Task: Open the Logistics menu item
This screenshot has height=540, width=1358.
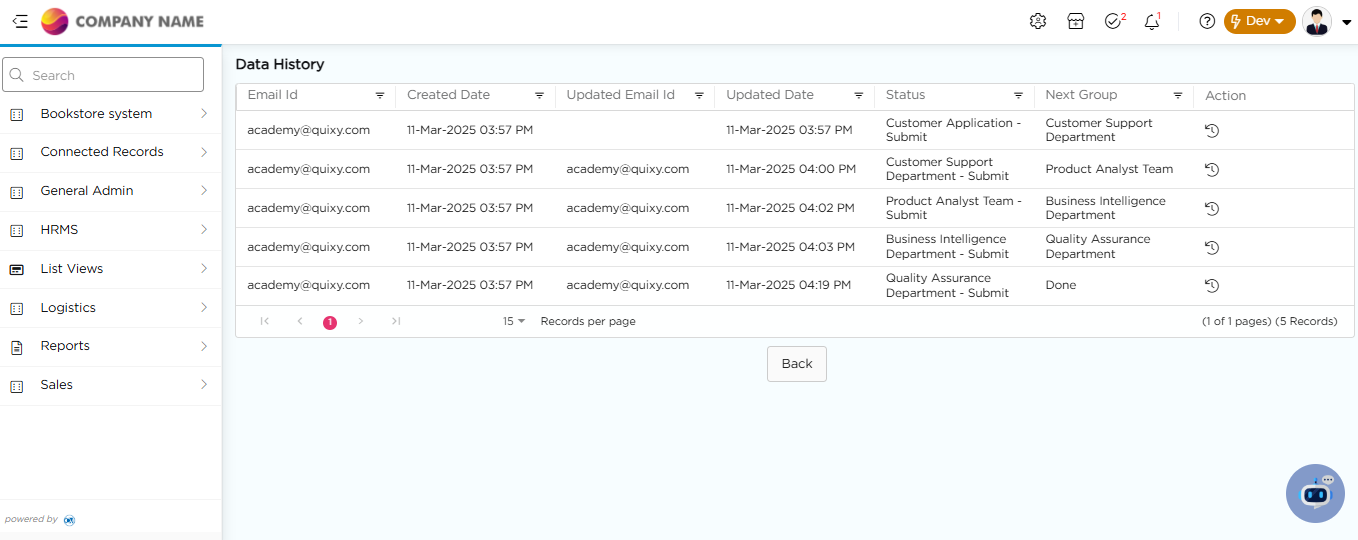Action: pyautogui.click(x=110, y=308)
